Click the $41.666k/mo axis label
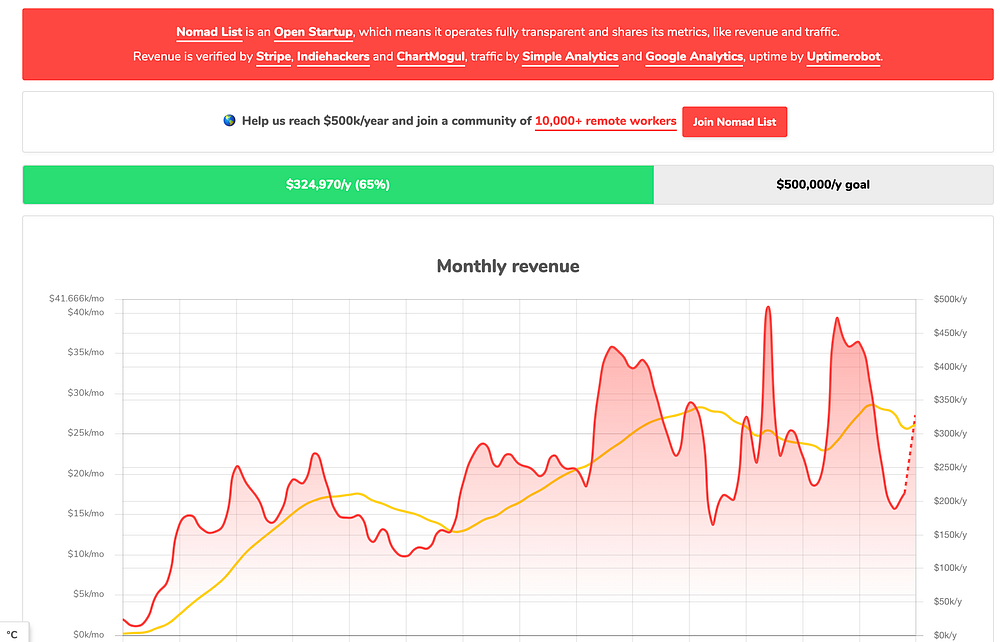 click(x=77, y=298)
